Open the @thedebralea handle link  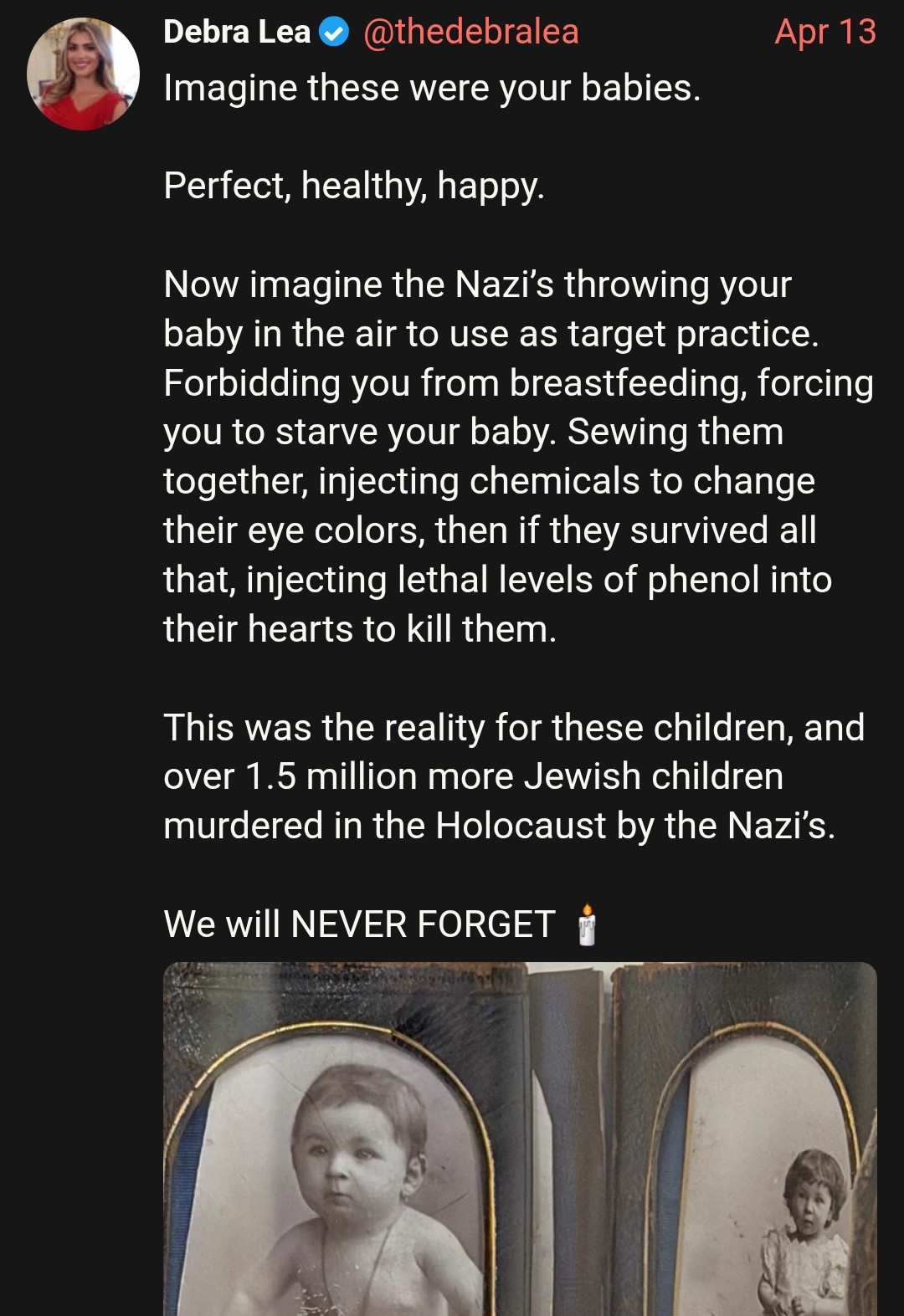pyautogui.click(x=470, y=33)
